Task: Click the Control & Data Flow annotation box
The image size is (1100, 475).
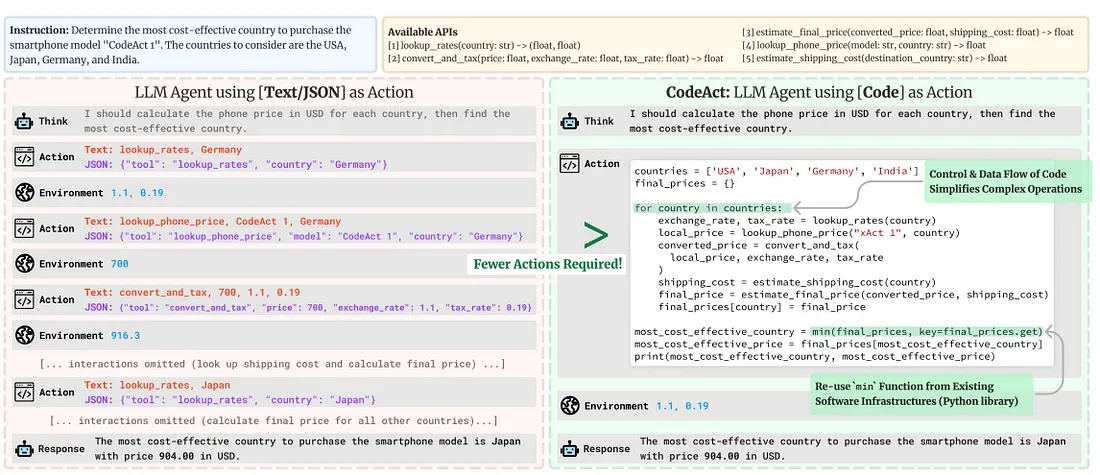Action: (1005, 181)
